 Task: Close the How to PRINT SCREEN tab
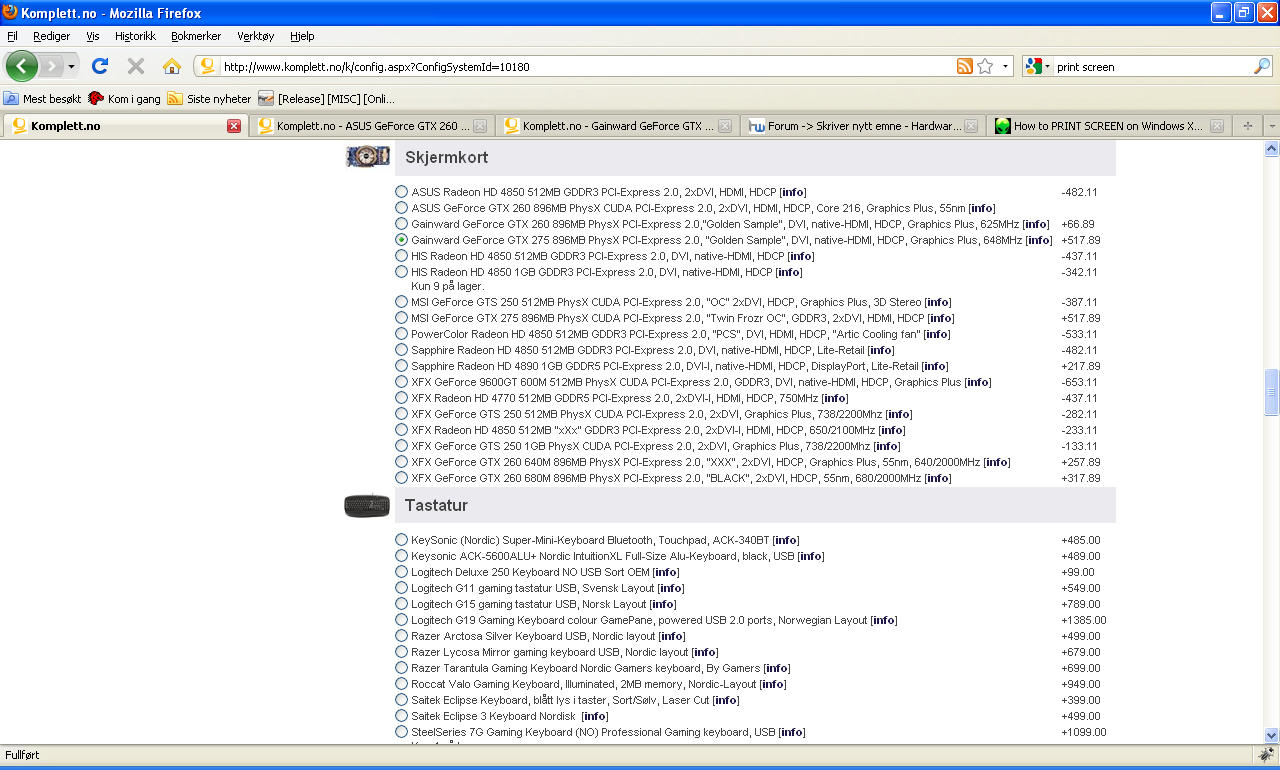(1217, 126)
